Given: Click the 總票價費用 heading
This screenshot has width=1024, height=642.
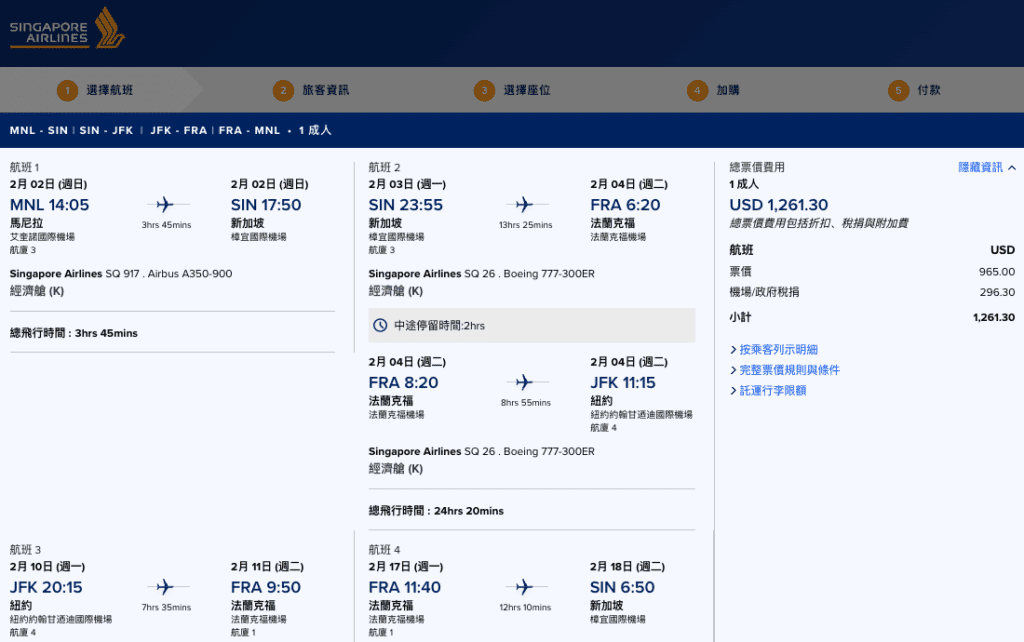Looking at the screenshot, I should [756, 167].
